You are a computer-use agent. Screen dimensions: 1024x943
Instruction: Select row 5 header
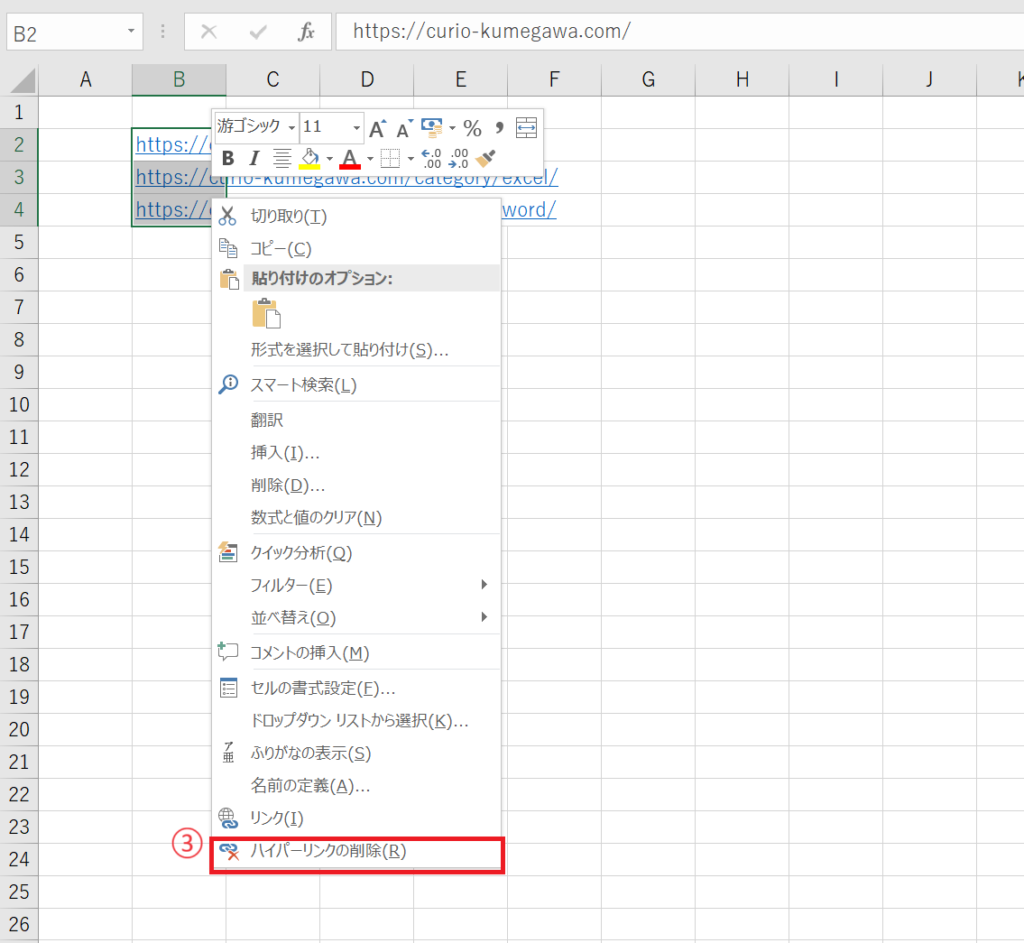pos(19,242)
